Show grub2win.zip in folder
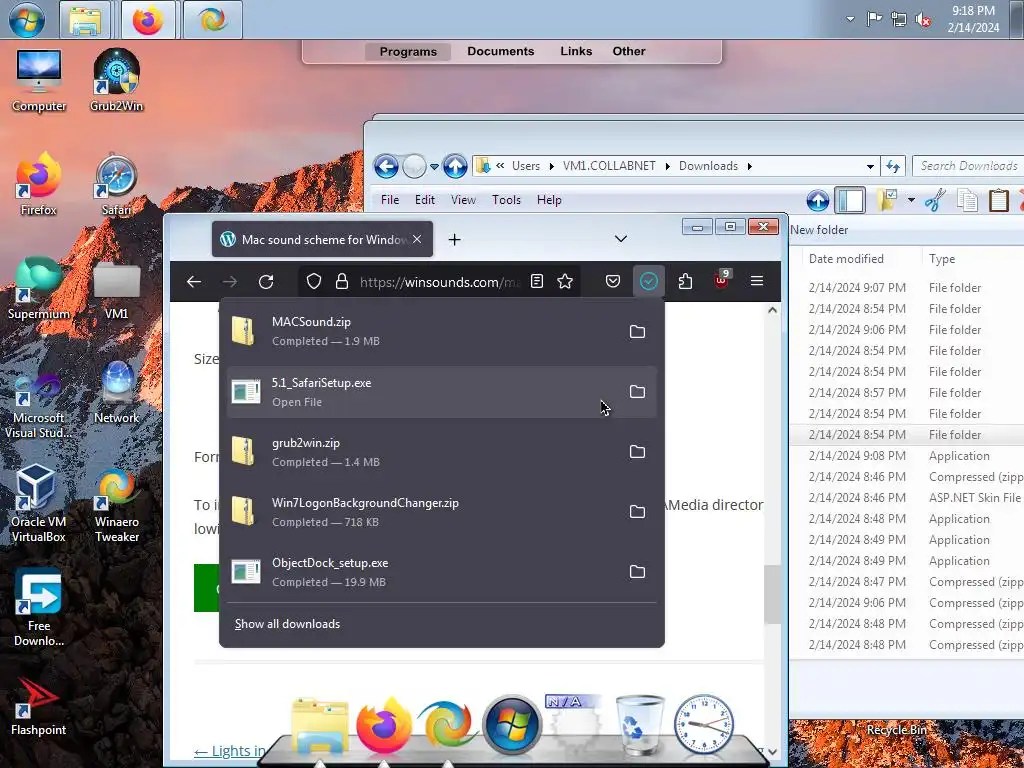The image size is (1024, 768). (637, 452)
